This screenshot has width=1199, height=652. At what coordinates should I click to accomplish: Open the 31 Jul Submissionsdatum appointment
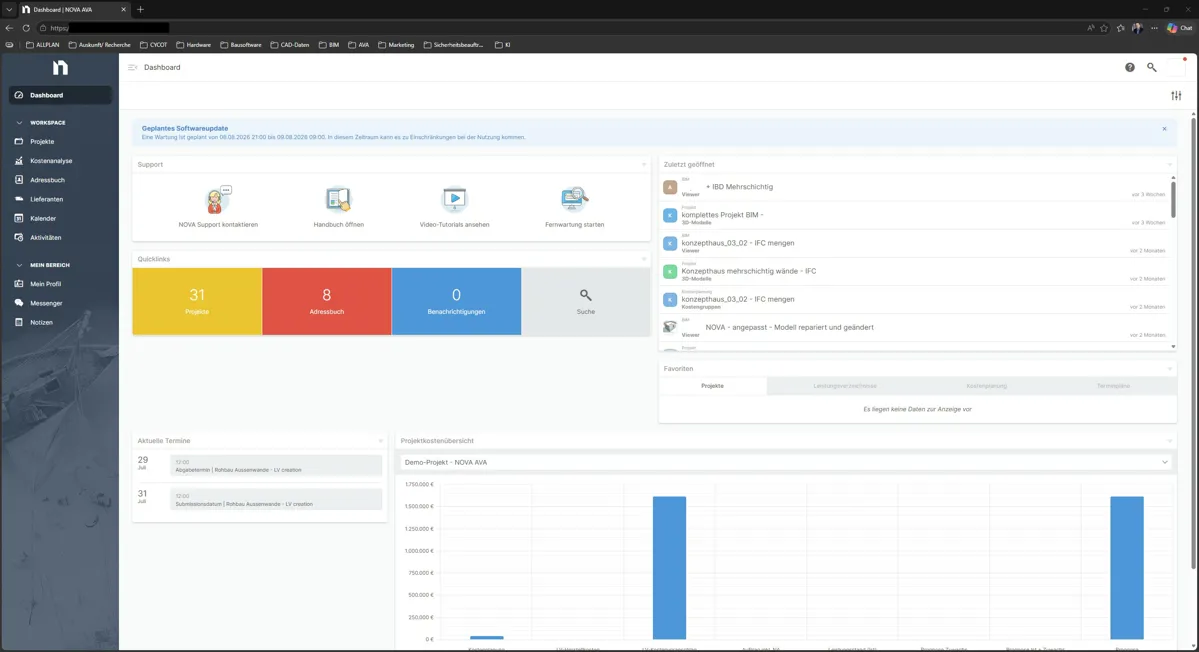[276, 500]
